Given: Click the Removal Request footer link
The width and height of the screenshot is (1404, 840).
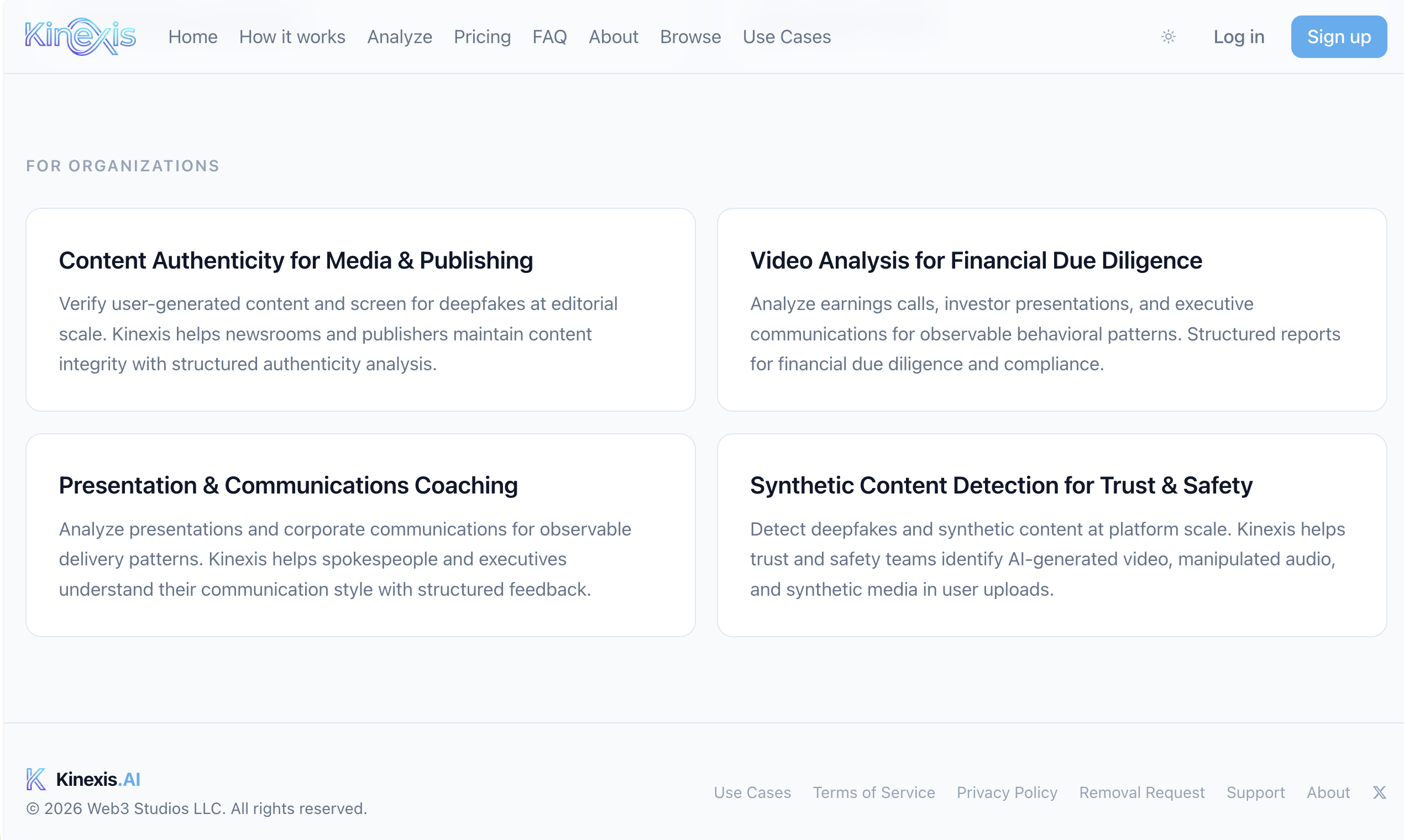Looking at the screenshot, I should [x=1141, y=792].
